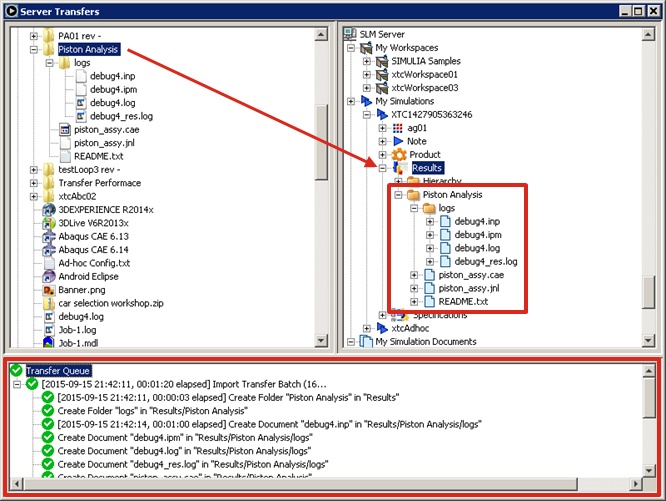The image size is (666, 501).
Task: Click the xtcWorkspace03 icon
Action: [382, 88]
